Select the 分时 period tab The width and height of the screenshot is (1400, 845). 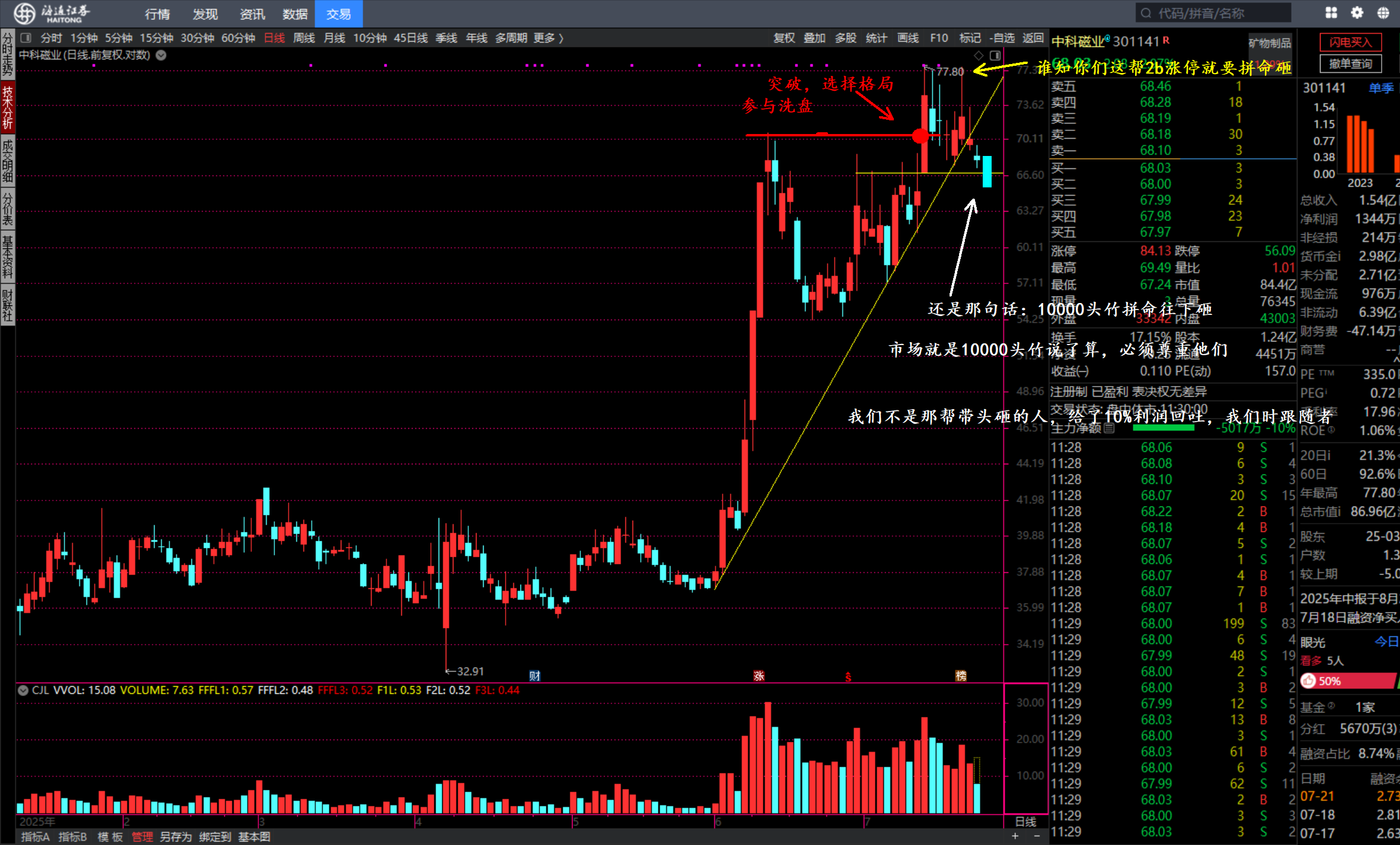(x=52, y=38)
